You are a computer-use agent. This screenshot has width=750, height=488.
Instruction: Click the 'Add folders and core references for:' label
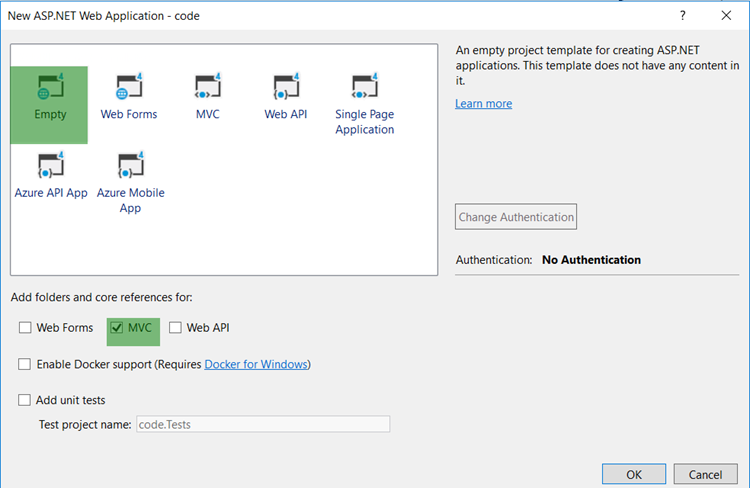[101, 297]
